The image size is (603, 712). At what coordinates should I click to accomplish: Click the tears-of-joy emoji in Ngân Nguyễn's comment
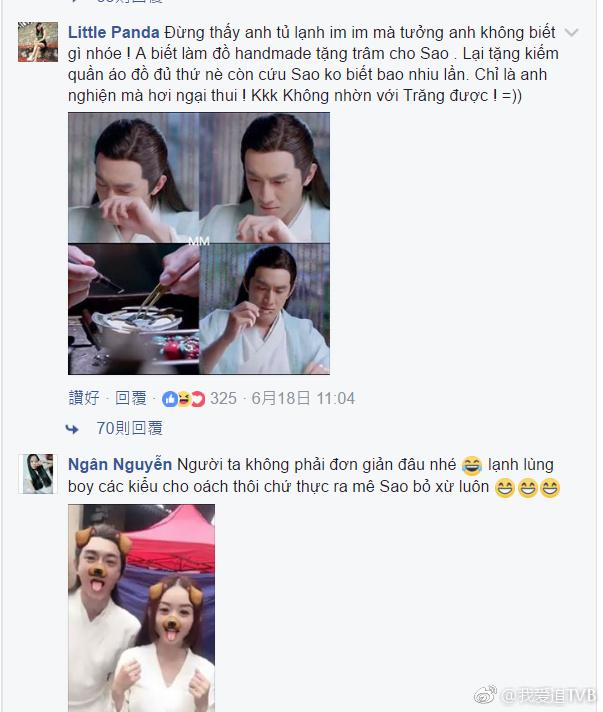471,465
